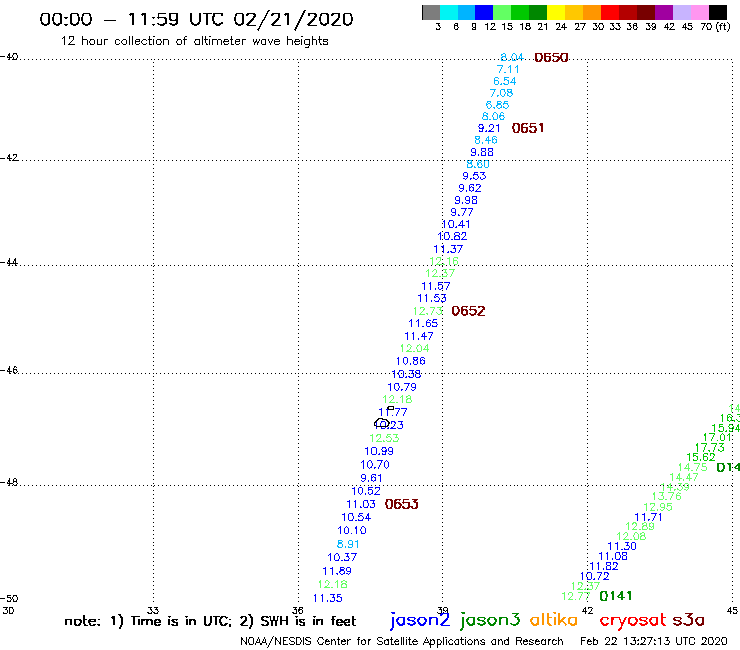Image resolution: width=740 pixels, height=650 pixels.
Task: Click the cryosat satellite legend label
Action: pos(632,621)
